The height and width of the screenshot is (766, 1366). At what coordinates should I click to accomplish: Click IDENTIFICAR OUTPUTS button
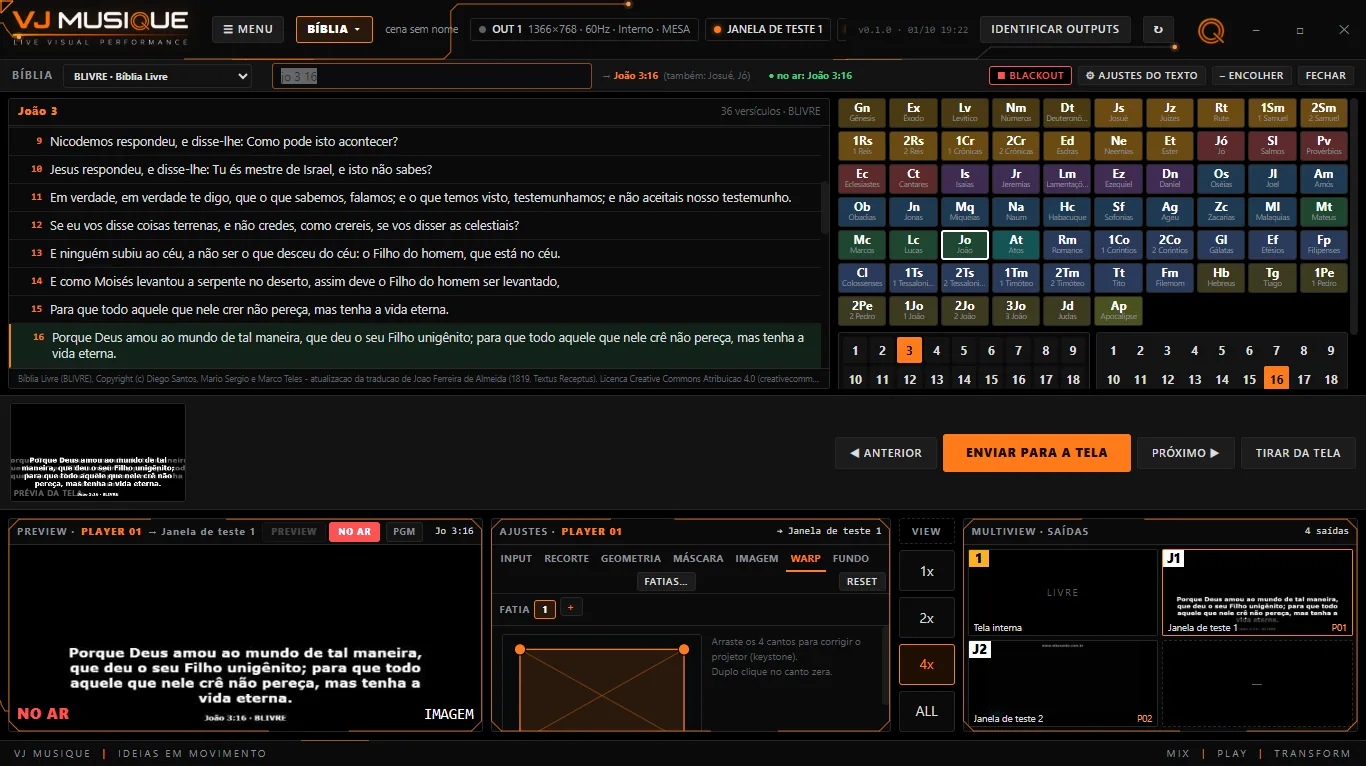click(1055, 30)
